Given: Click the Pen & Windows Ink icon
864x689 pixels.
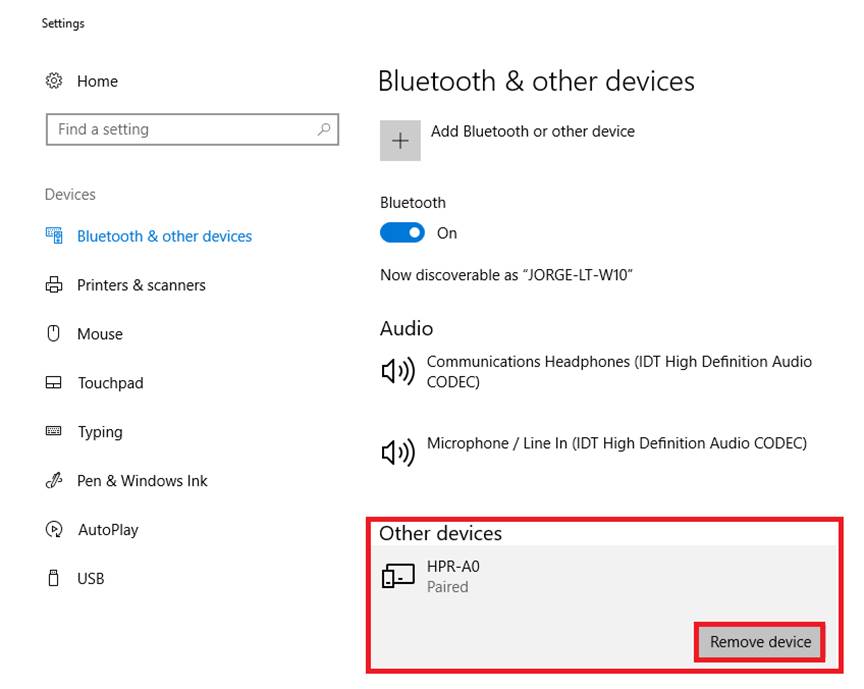Looking at the screenshot, I should point(54,481).
